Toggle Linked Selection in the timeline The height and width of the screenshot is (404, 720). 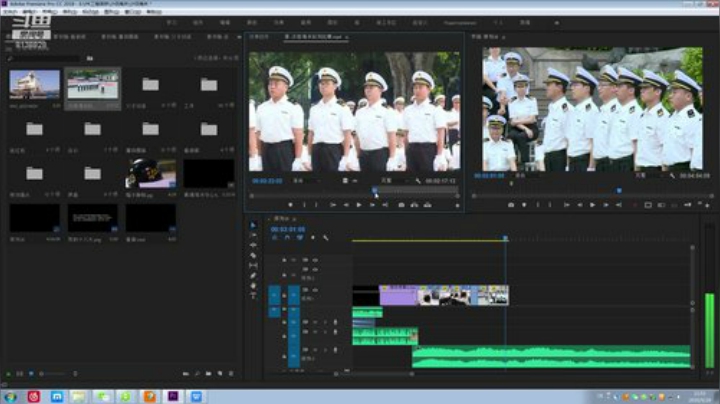(300, 237)
